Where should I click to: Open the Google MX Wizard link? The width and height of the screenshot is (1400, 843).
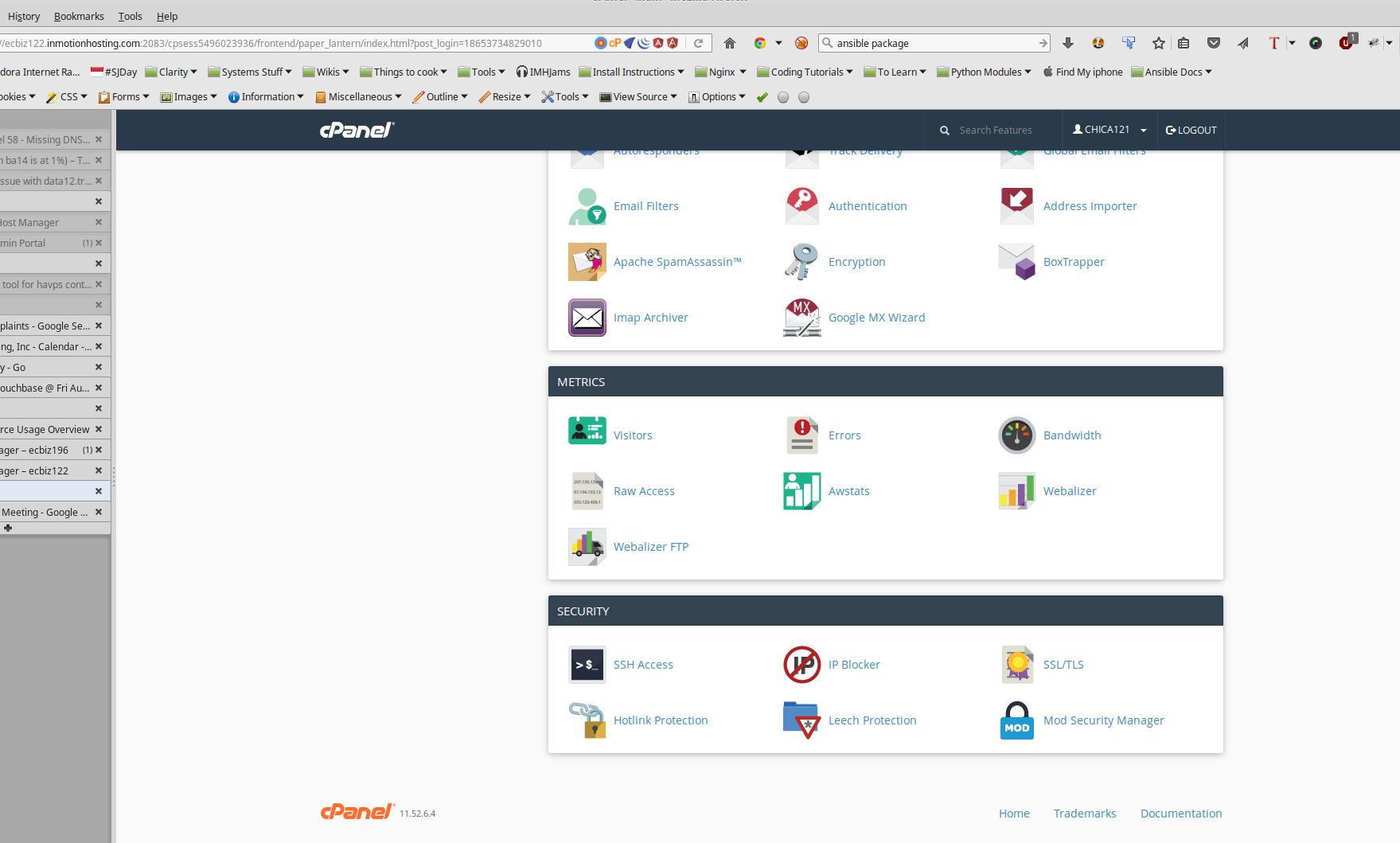pyautogui.click(x=876, y=318)
